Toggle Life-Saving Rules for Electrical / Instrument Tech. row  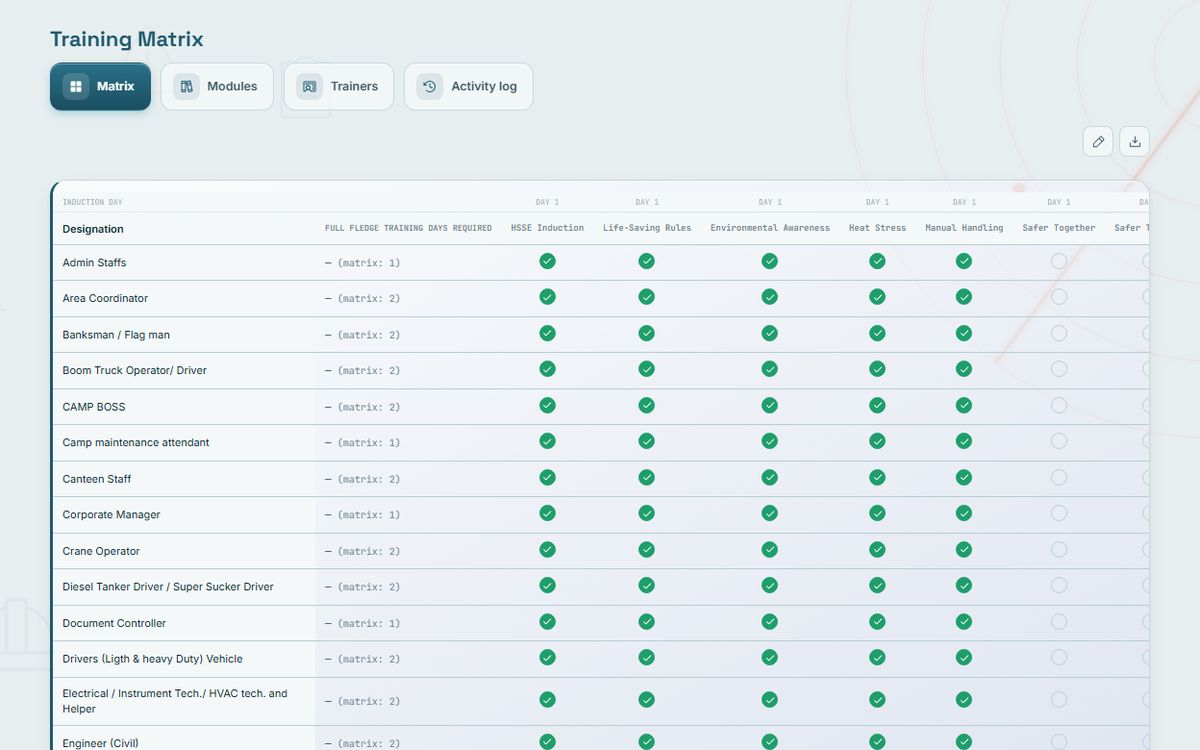(647, 699)
